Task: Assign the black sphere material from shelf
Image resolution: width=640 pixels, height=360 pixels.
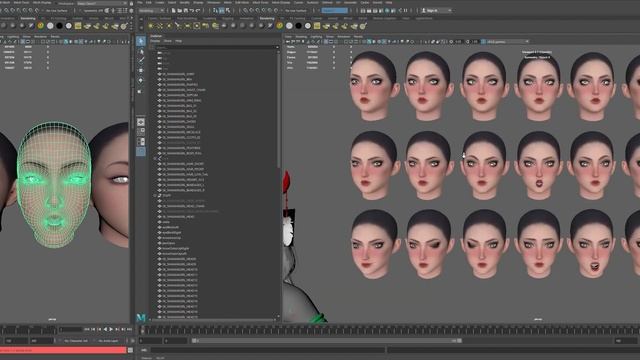Action: tap(298, 26)
